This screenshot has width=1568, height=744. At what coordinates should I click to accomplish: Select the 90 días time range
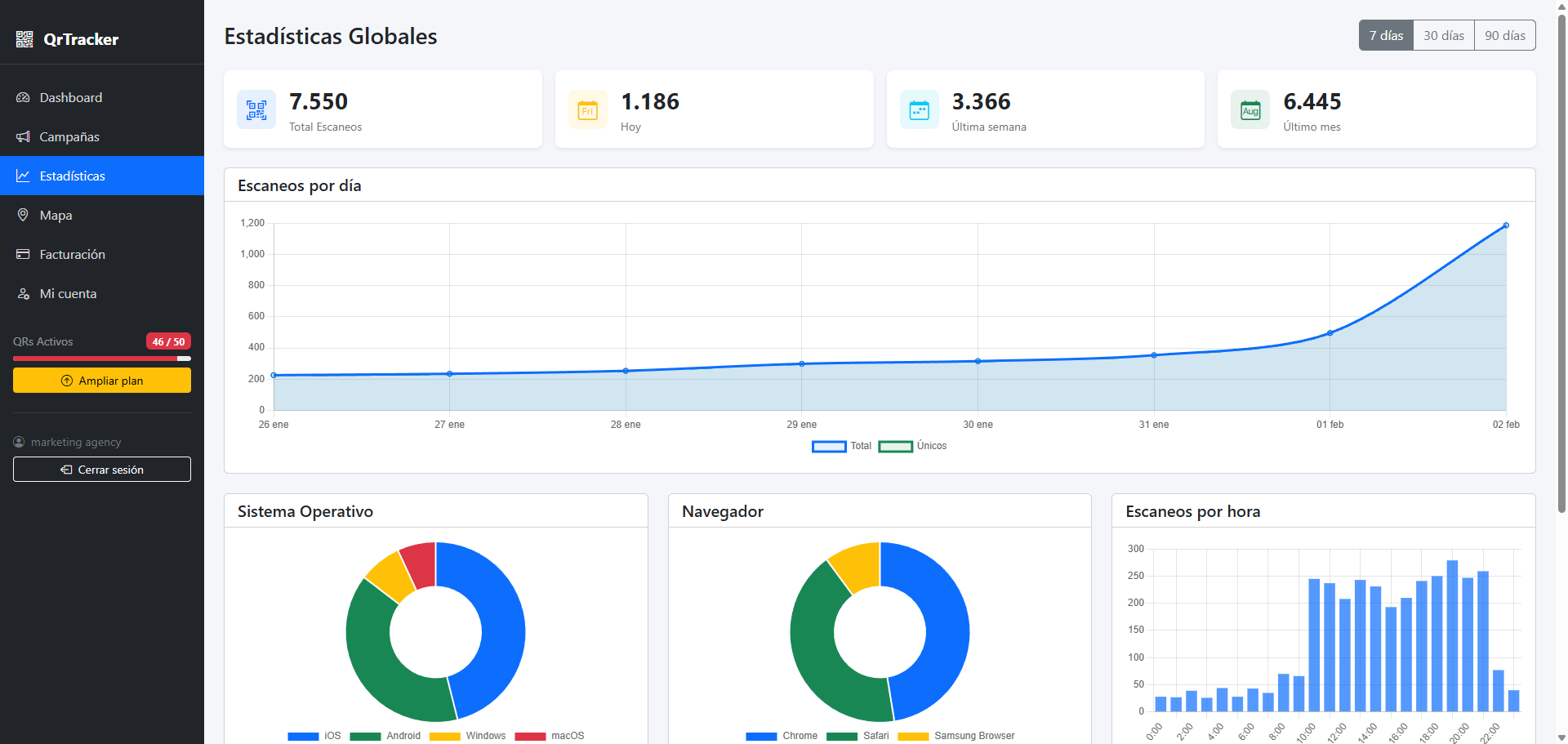1504,35
